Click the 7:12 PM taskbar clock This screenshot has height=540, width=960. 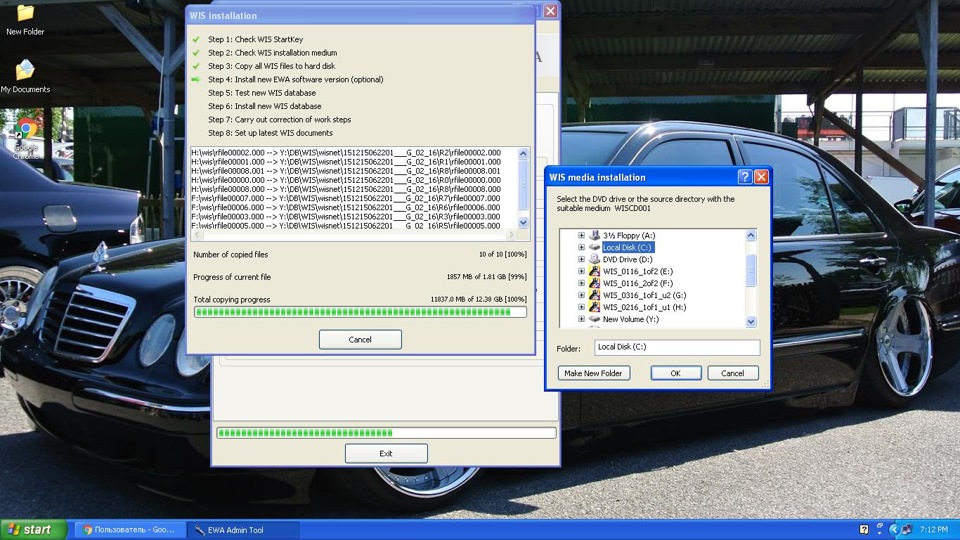click(934, 530)
